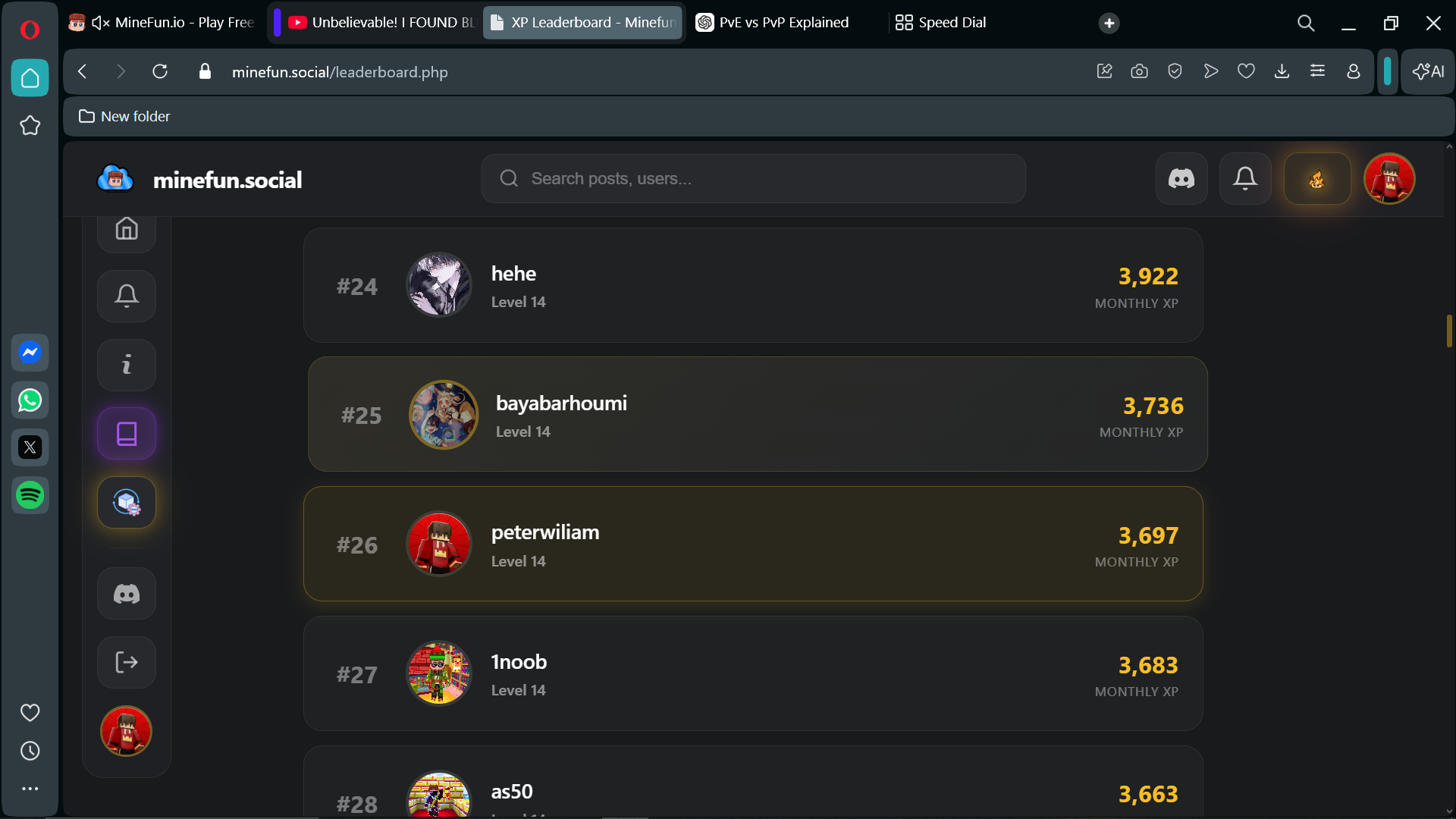
Task: Click the notifications bell in header
Action: (1244, 179)
